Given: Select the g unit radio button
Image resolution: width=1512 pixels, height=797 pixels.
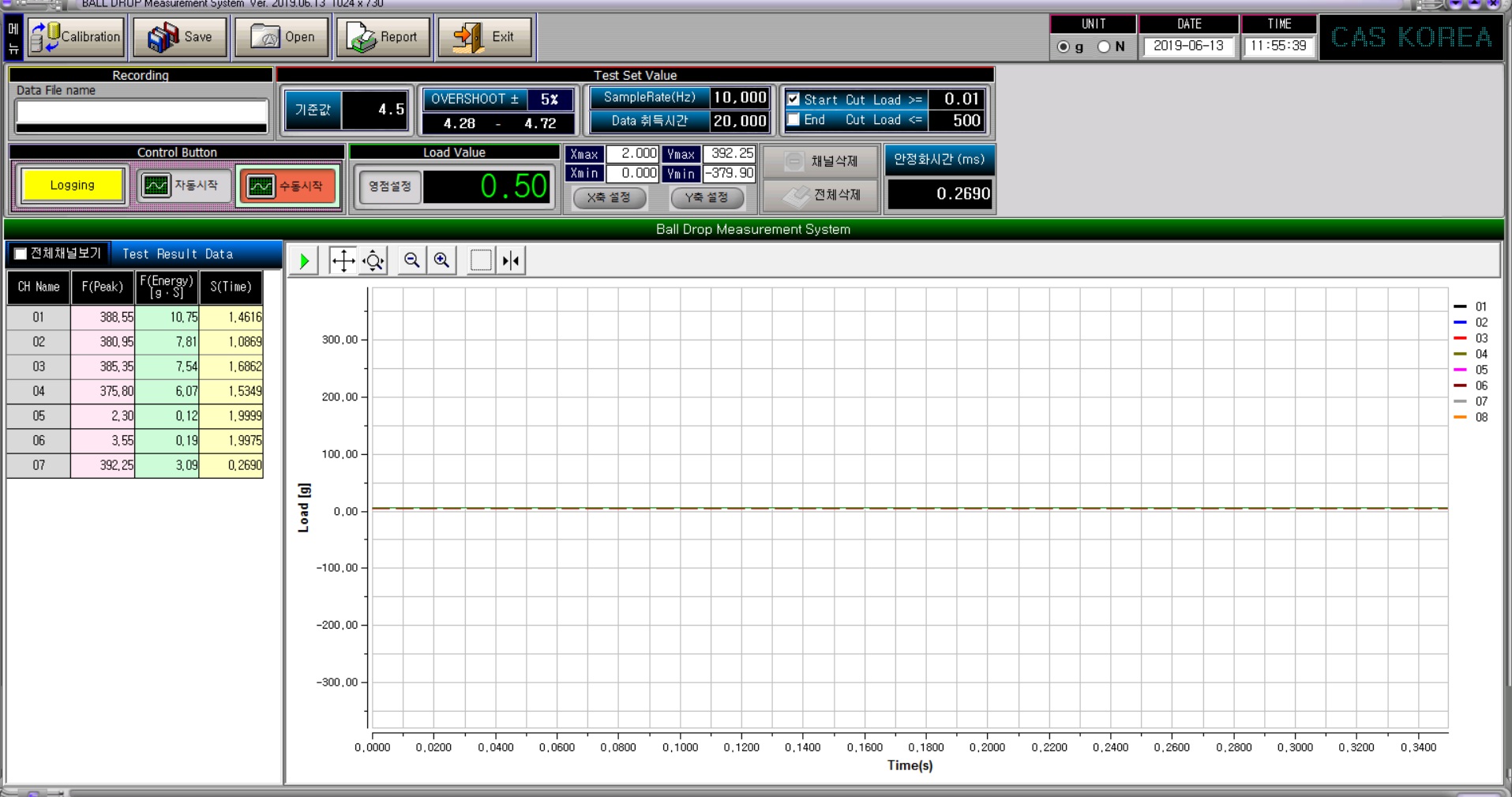Looking at the screenshot, I should (1063, 47).
